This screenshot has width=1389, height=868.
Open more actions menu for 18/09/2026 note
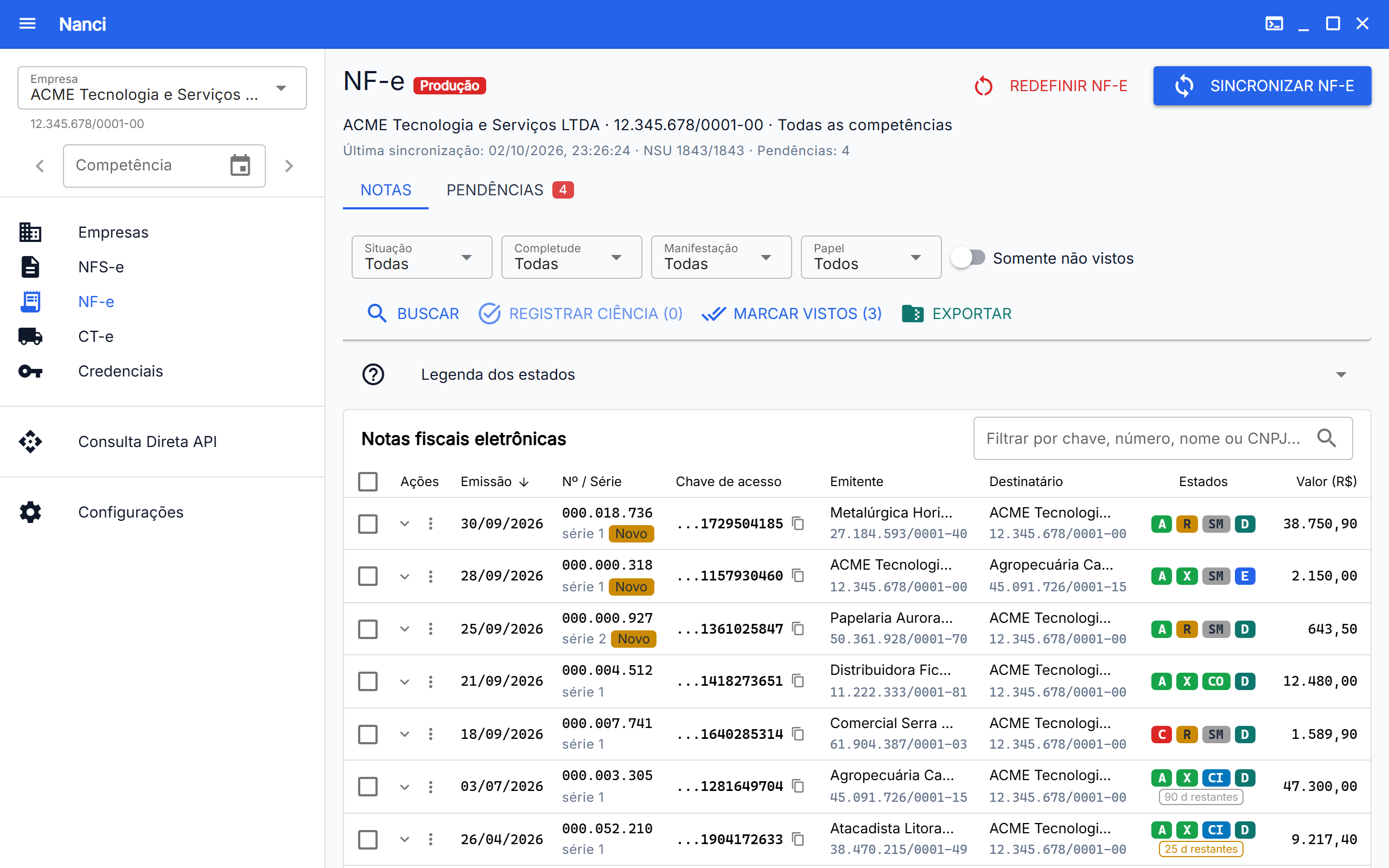430,734
